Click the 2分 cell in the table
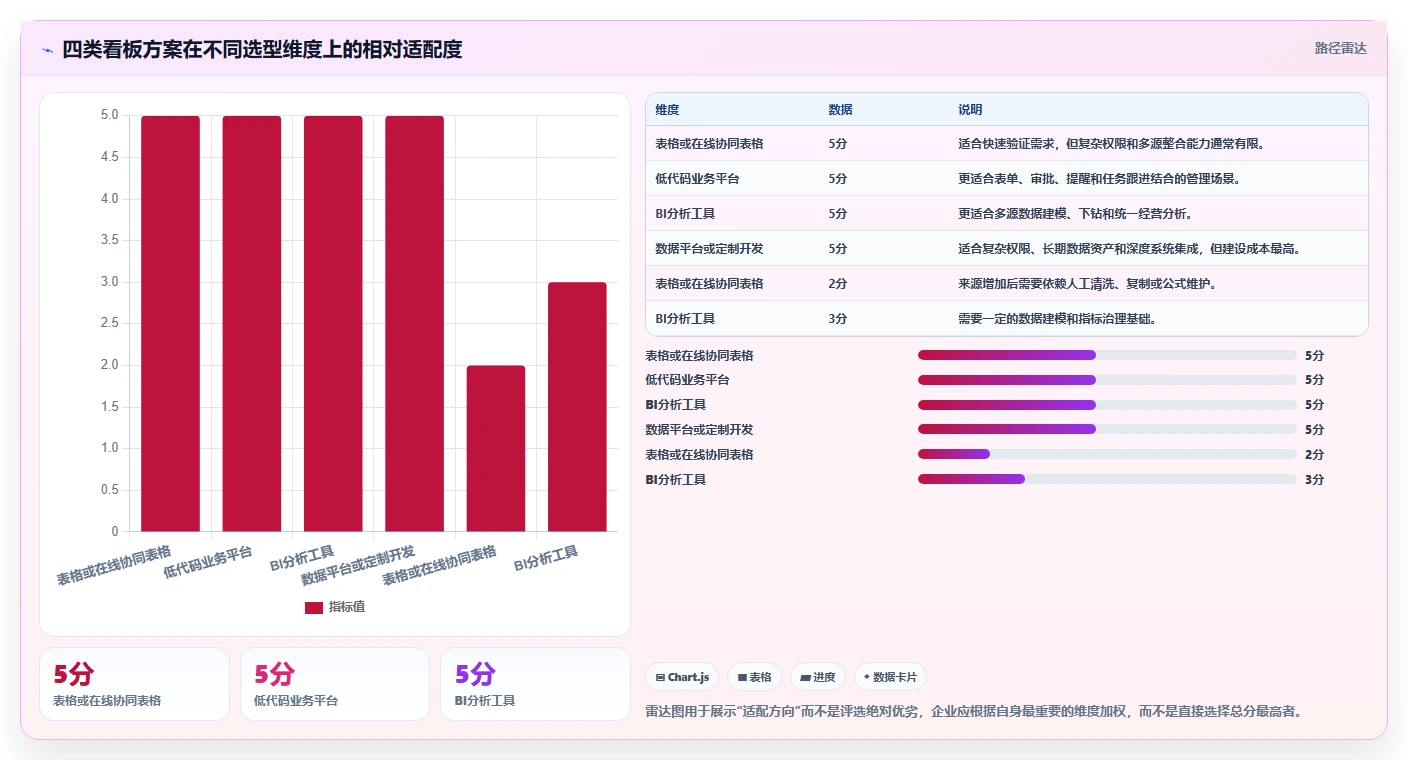Screen dimensions: 1408x760 (838, 284)
